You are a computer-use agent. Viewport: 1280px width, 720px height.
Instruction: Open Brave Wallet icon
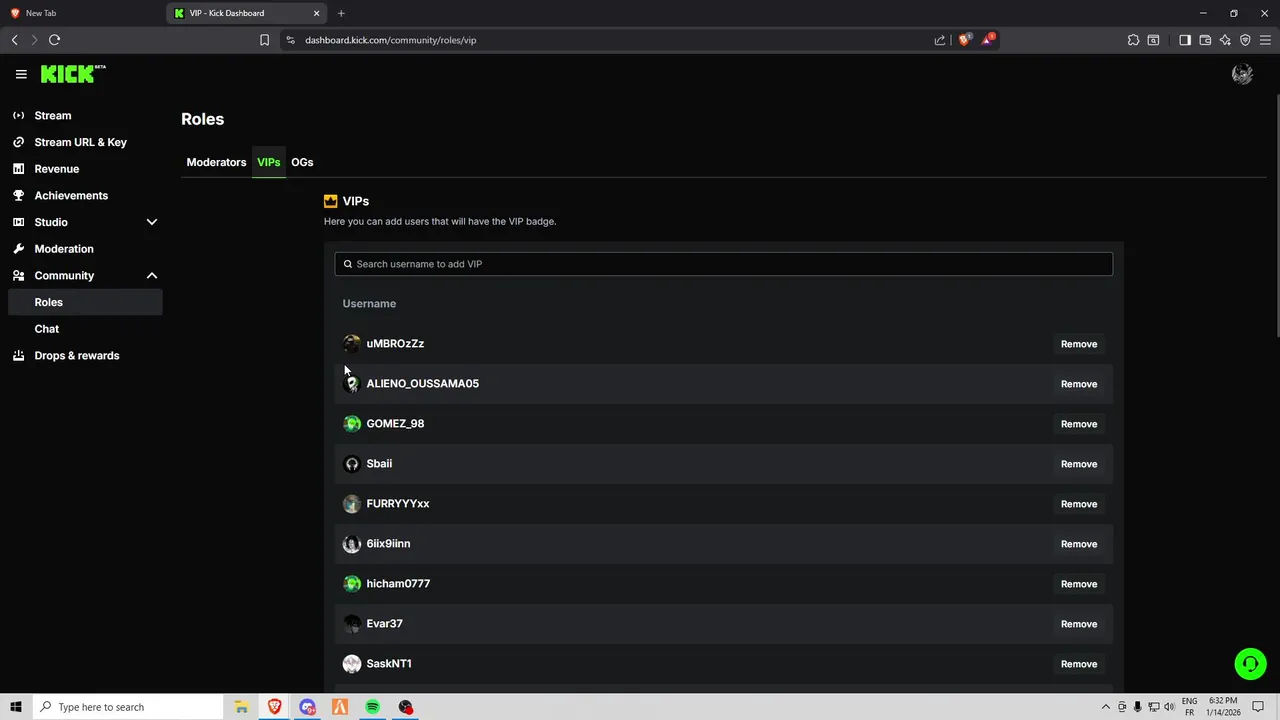pos(1205,40)
